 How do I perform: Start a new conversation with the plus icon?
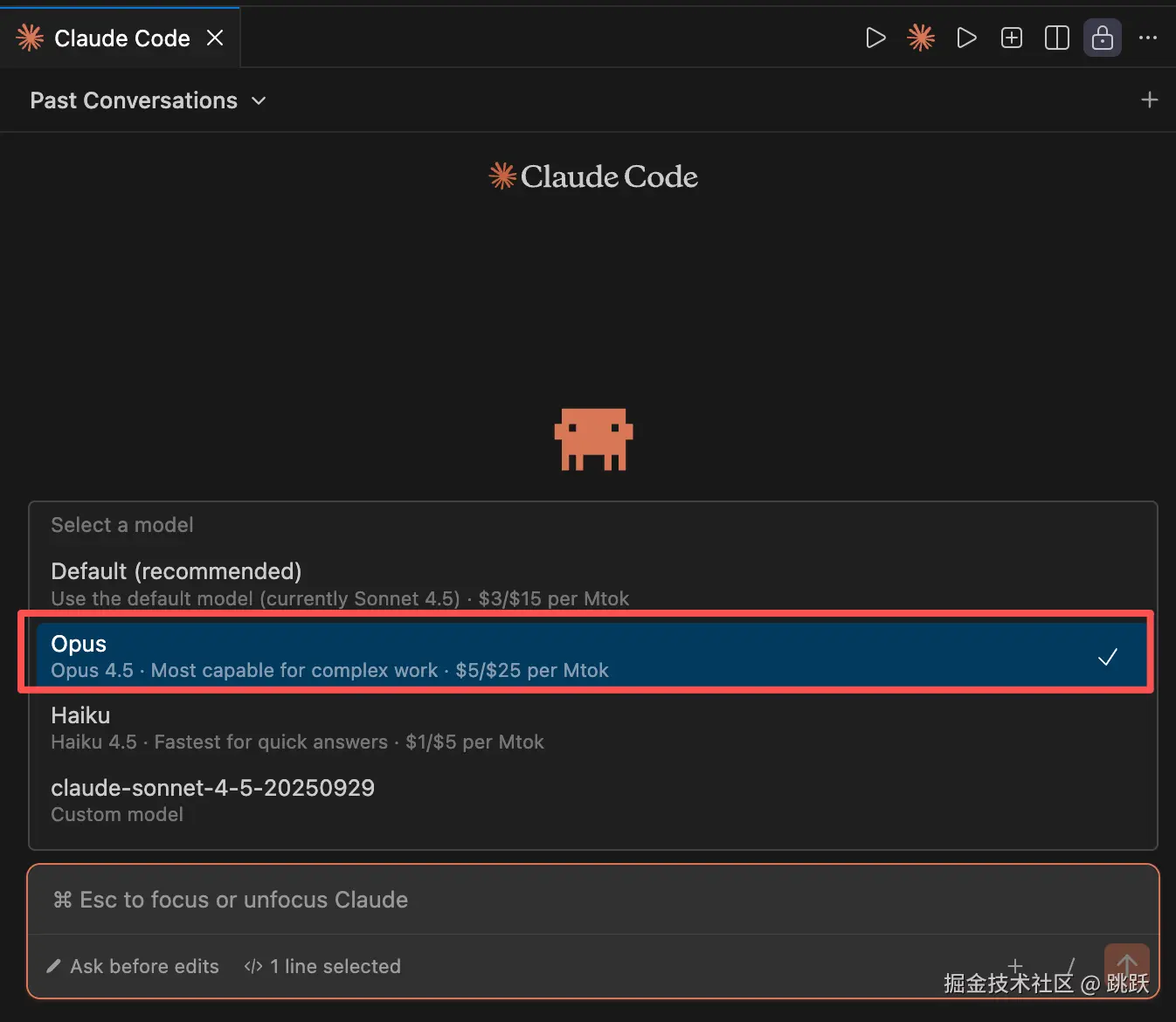pos(1150,100)
